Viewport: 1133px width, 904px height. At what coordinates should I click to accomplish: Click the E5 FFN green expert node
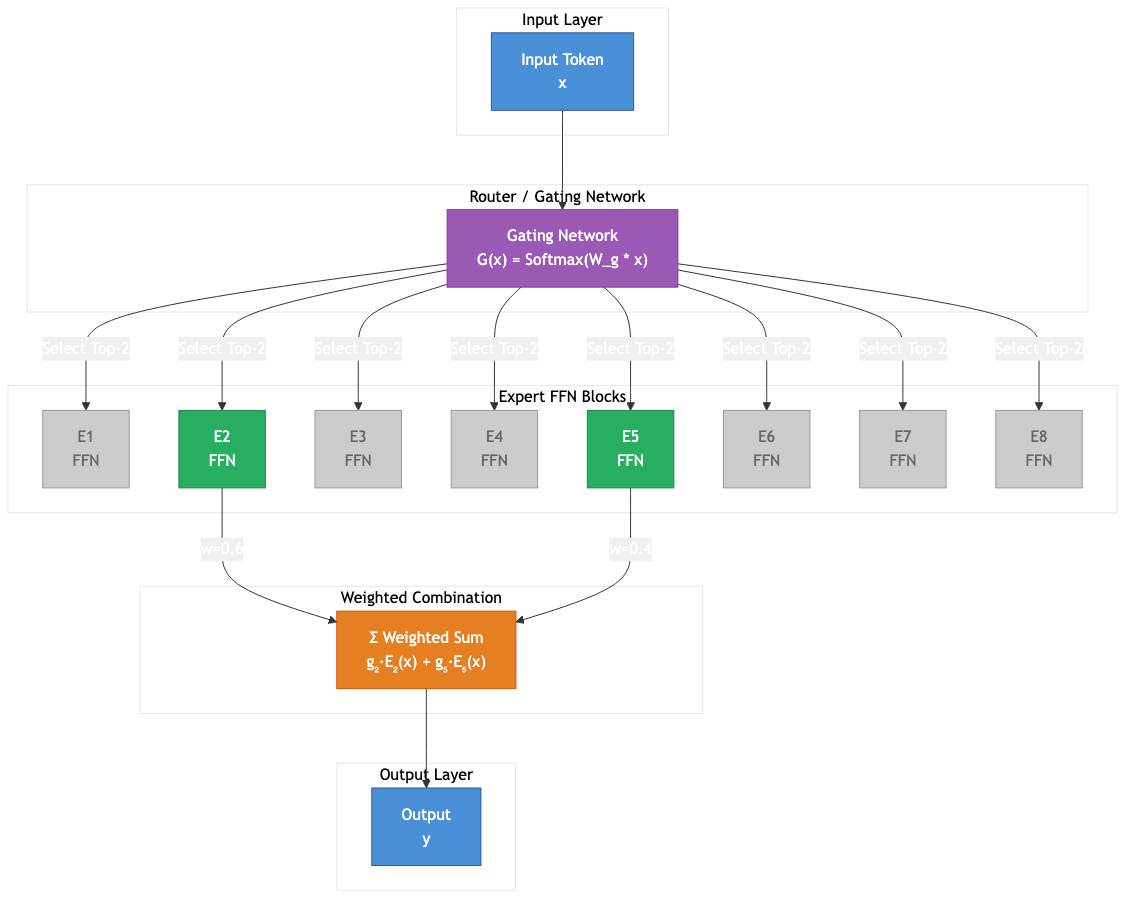pyautogui.click(x=630, y=448)
